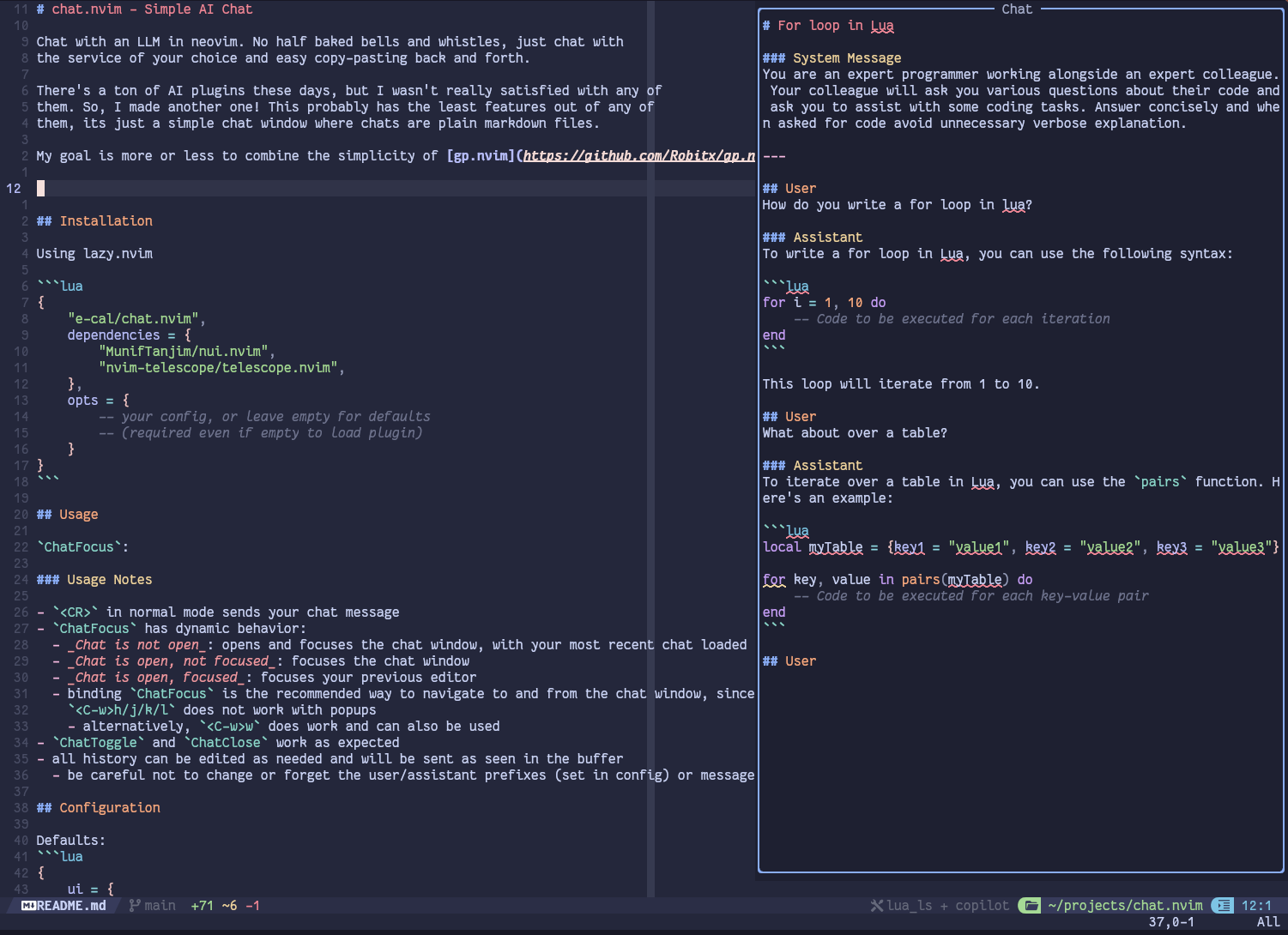Click the blue line-position icon beside 12:1
The height and width of the screenshot is (935, 1288).
[1223, 906]
